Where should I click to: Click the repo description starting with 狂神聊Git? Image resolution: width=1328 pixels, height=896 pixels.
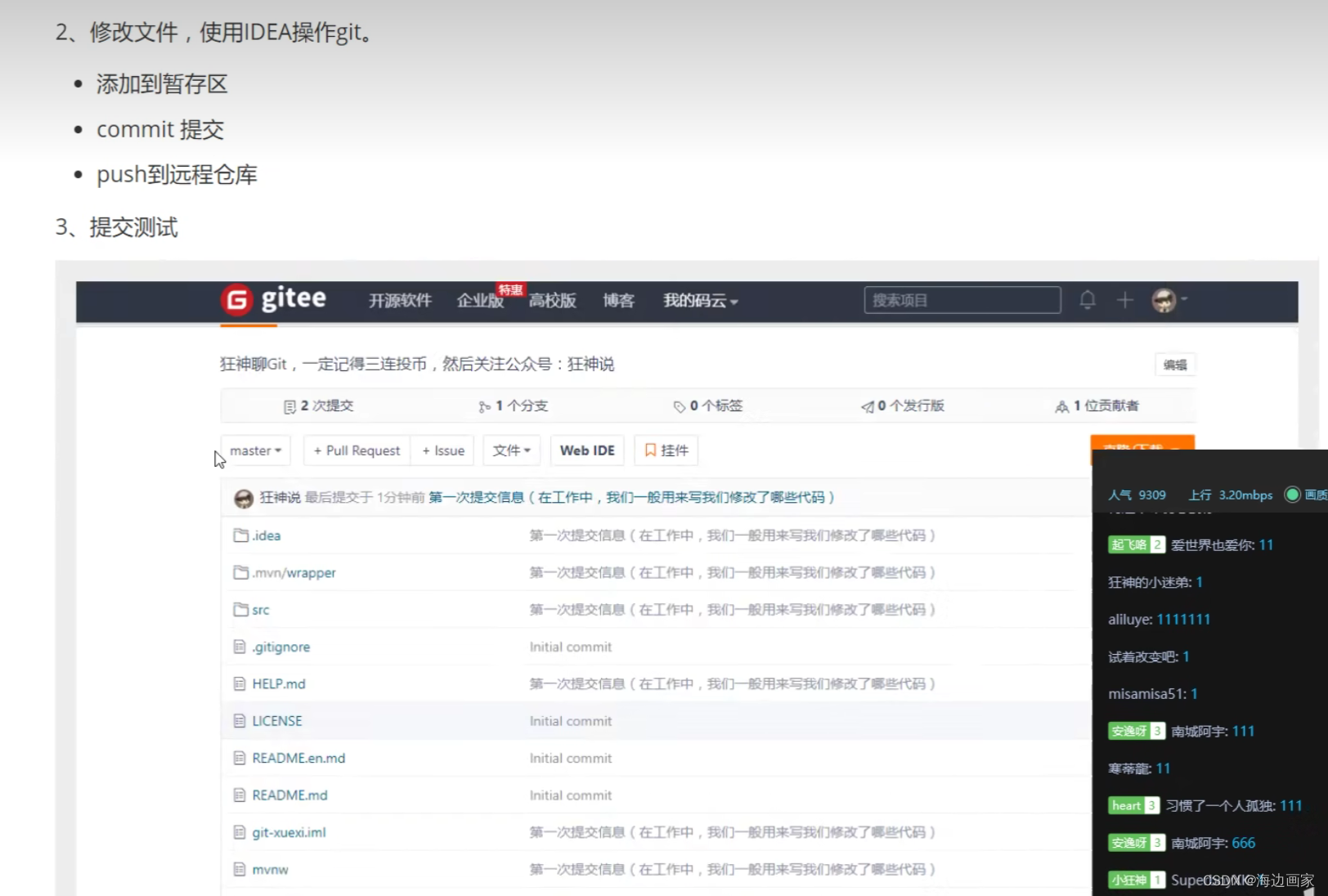pyautogui.click(x=417, y=364)
